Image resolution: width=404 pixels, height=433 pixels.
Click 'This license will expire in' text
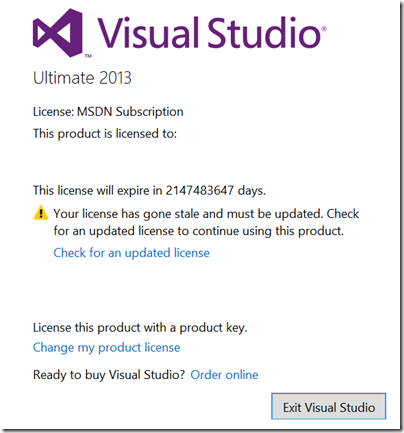[x=97, y=191]
